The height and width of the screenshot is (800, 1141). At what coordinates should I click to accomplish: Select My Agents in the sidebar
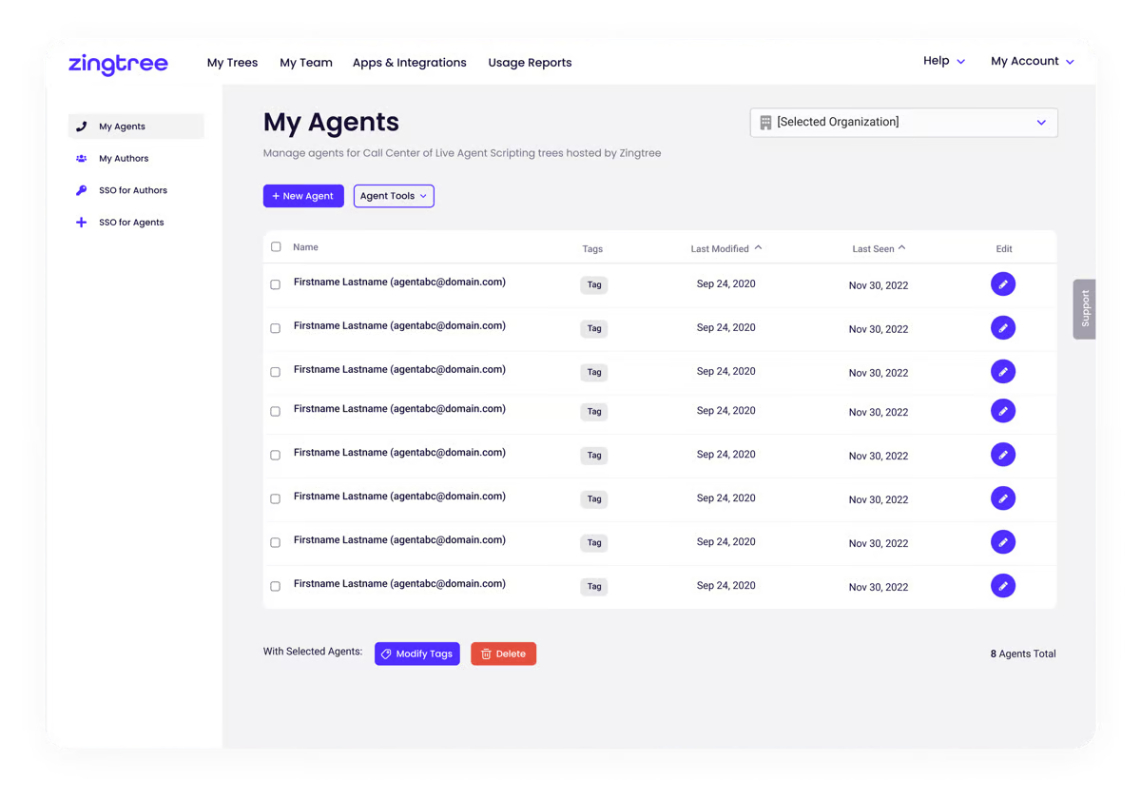pos(136,126)
